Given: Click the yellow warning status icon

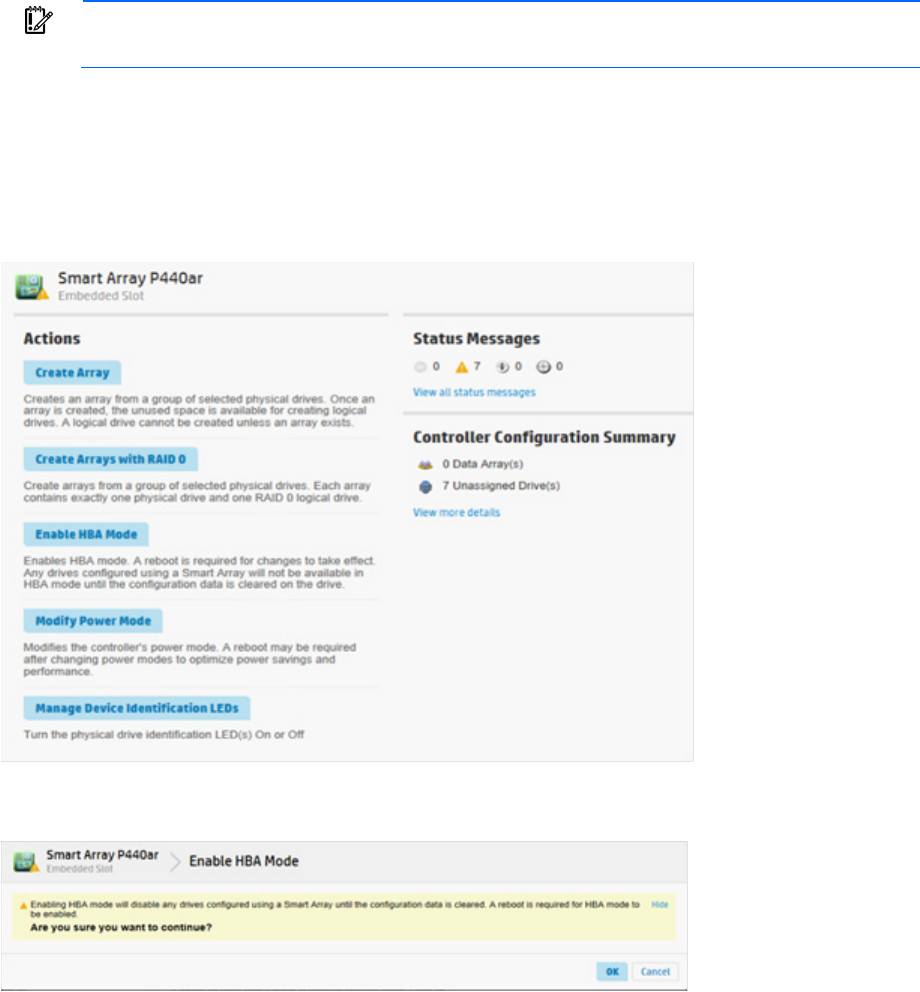Looking at the screenshot, I should click(461, 367).
